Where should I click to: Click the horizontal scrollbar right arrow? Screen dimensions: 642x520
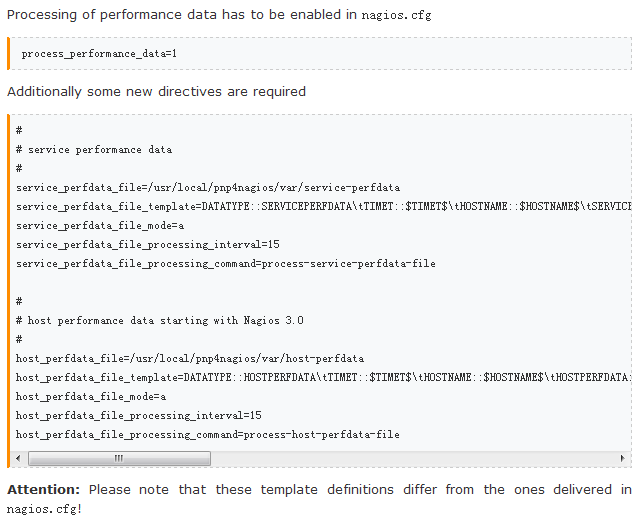click(x=624, y=458)
